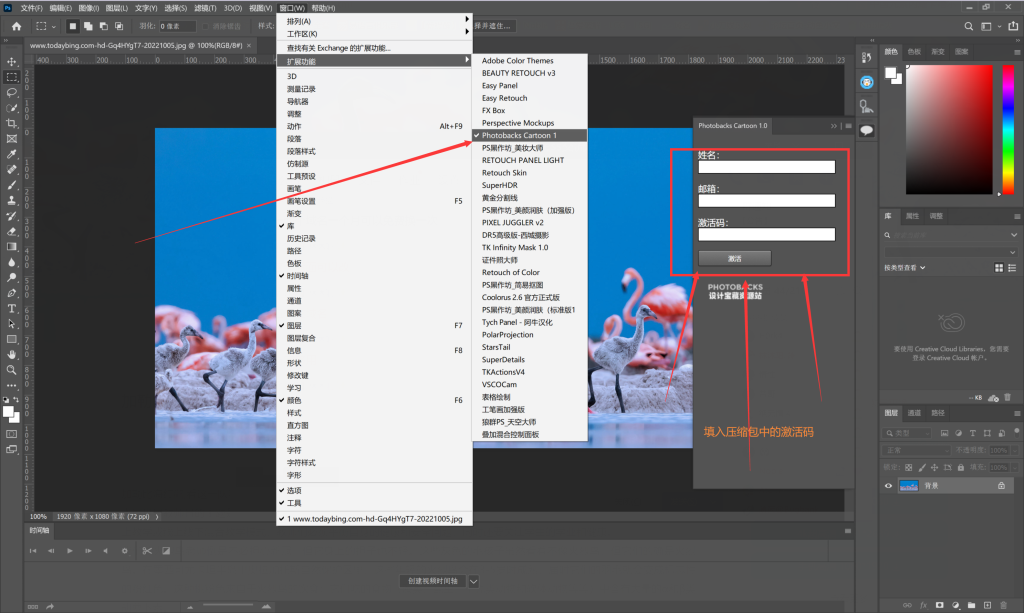This screenshot has height=613, width=1024.
Task: Click the 激活码 input field
Action: tap(767, 234)
